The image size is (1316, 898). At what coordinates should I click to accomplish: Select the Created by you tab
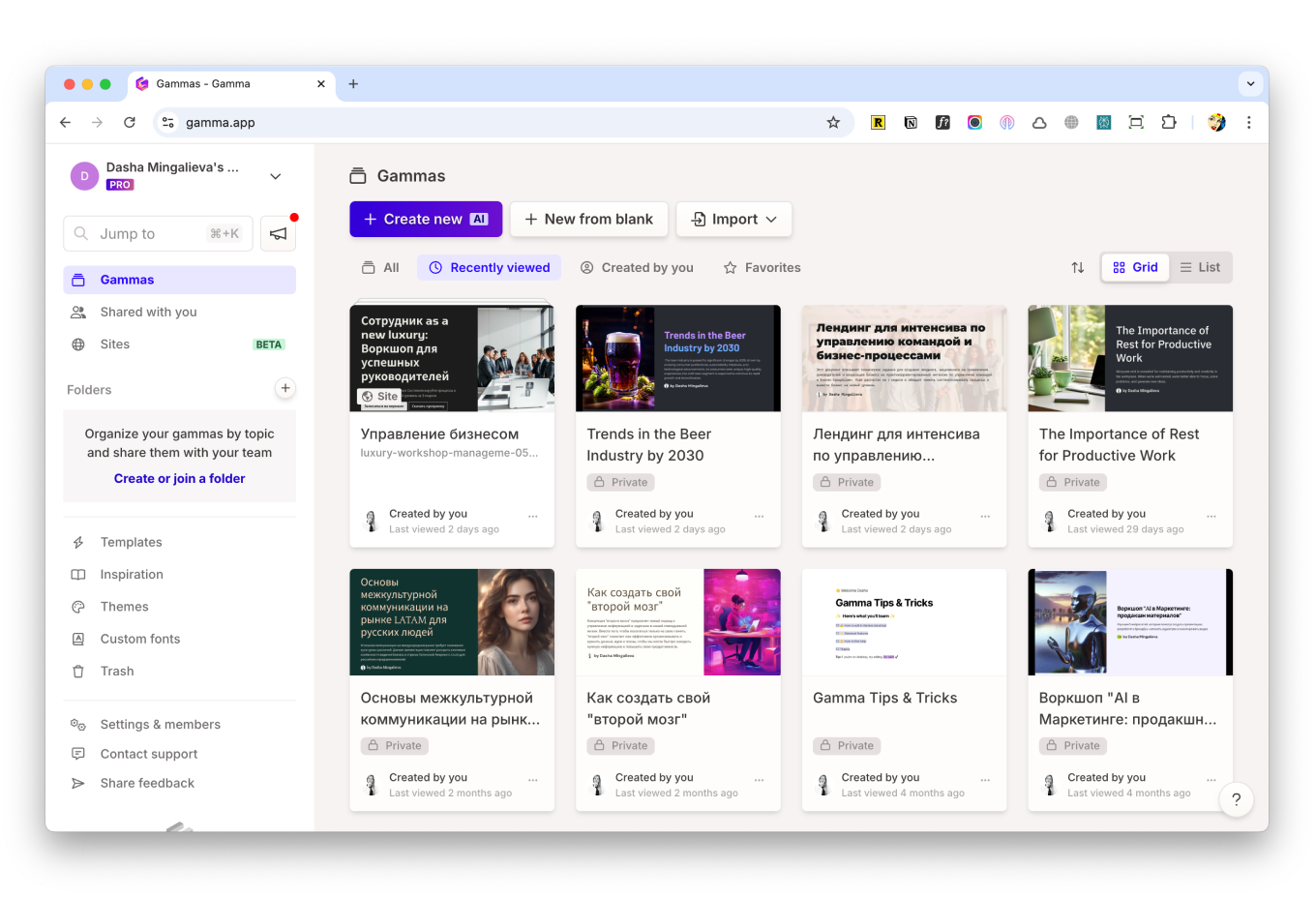coord(637,268)
